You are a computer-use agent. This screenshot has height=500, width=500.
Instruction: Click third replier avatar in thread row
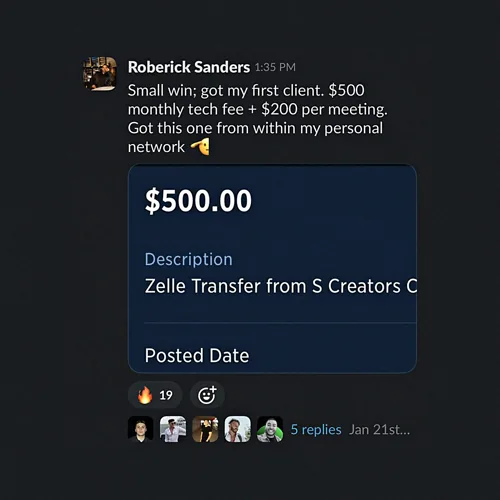pyautogui.click(x=205, y=429)
